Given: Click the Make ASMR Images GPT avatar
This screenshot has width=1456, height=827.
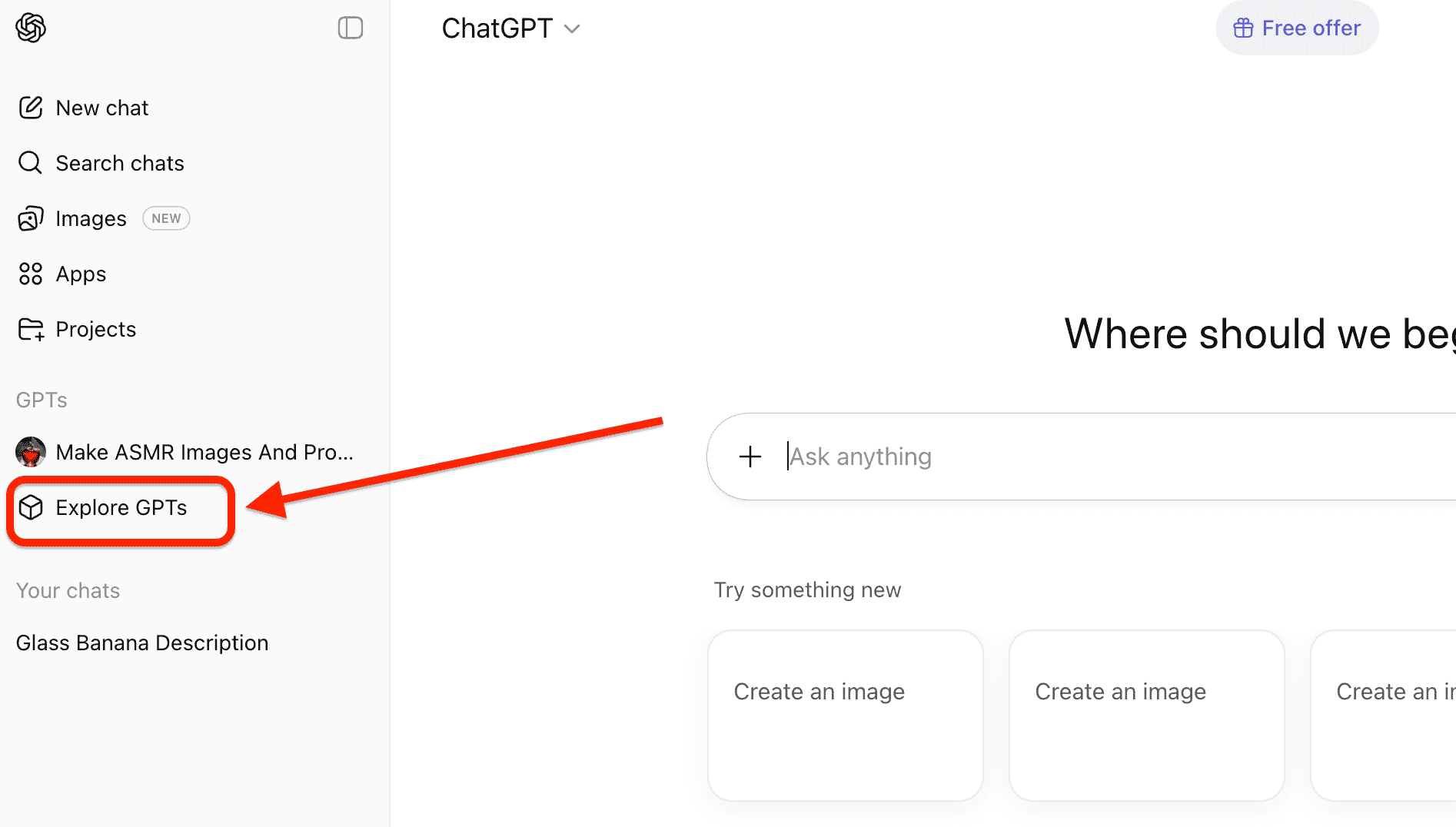Looking at the screenshot, I should [31, 452].
